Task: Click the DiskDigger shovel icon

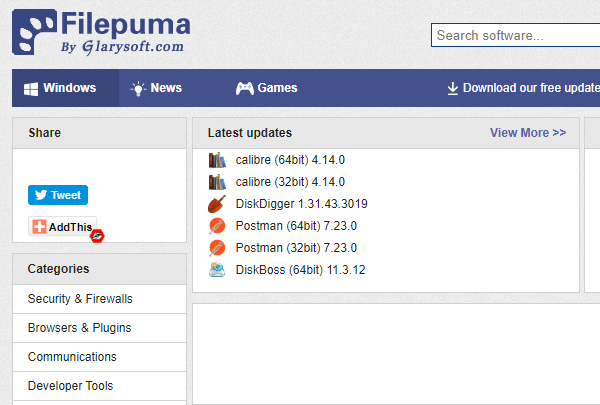Action: click(217, 204)
